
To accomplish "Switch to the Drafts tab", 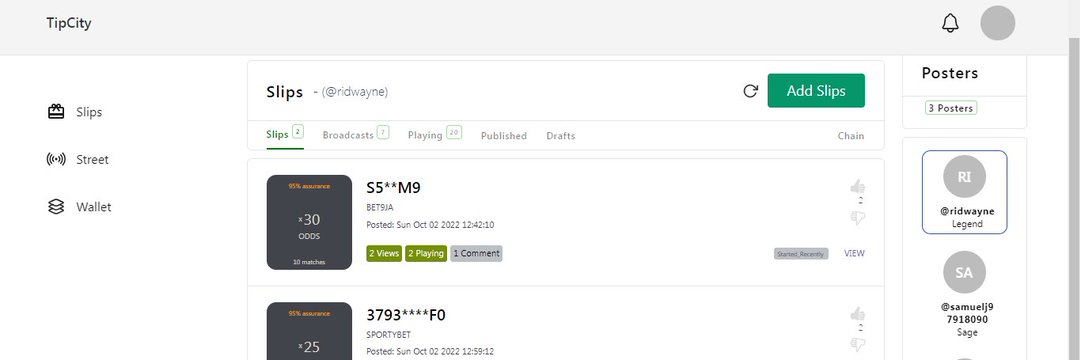I will (x=561, y=136).
